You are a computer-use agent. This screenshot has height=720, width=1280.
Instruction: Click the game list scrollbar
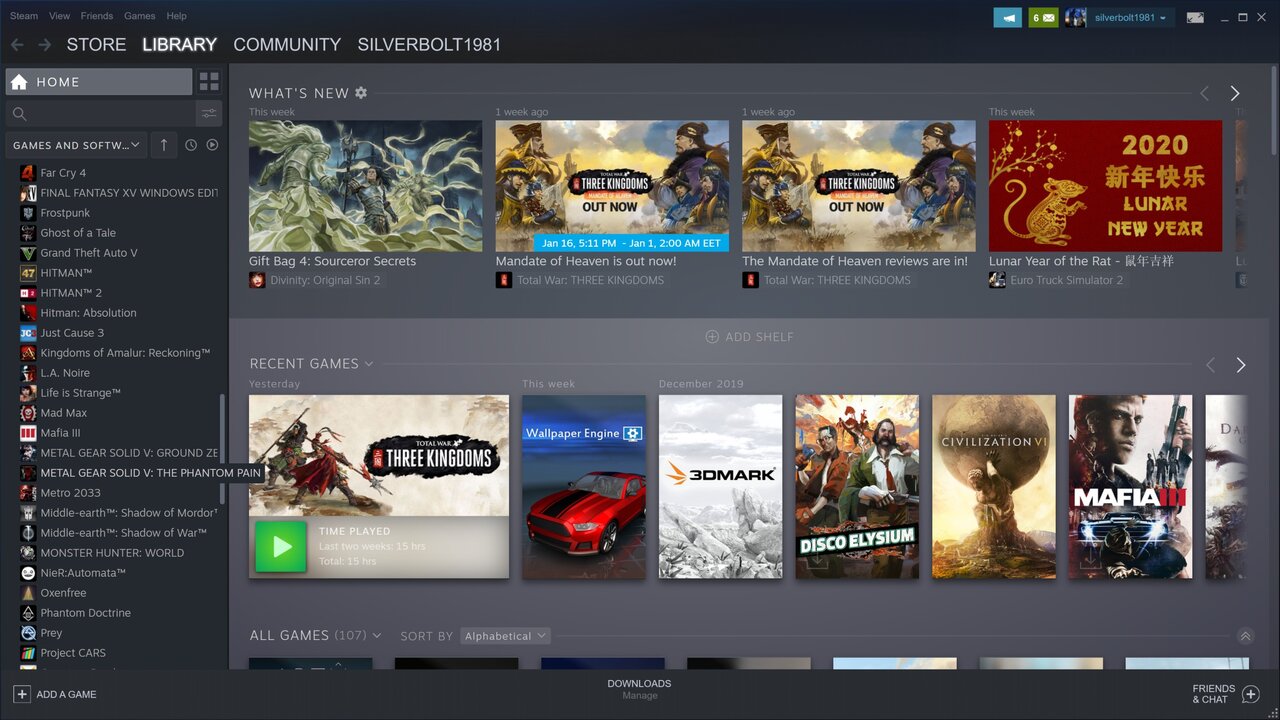tap(222, 448)
